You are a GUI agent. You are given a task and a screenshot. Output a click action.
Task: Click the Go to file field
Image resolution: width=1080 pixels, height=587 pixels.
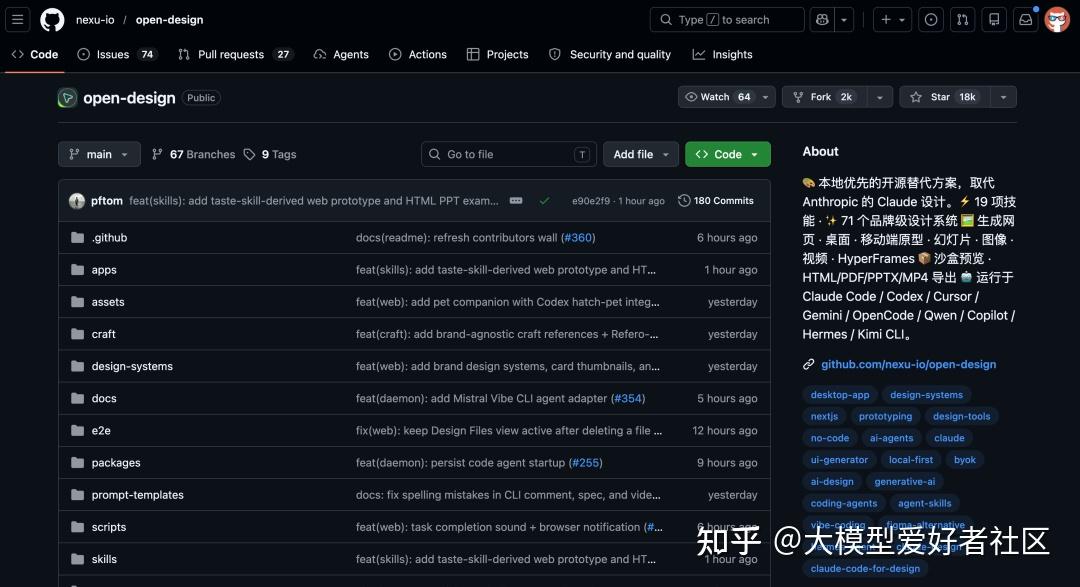(x=509, y=154)
